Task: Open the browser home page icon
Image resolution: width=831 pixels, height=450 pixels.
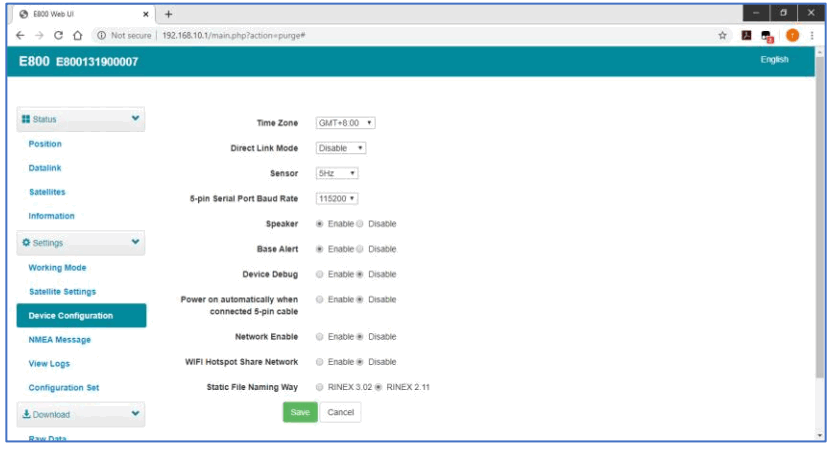Action: click(x=77, y=36)
